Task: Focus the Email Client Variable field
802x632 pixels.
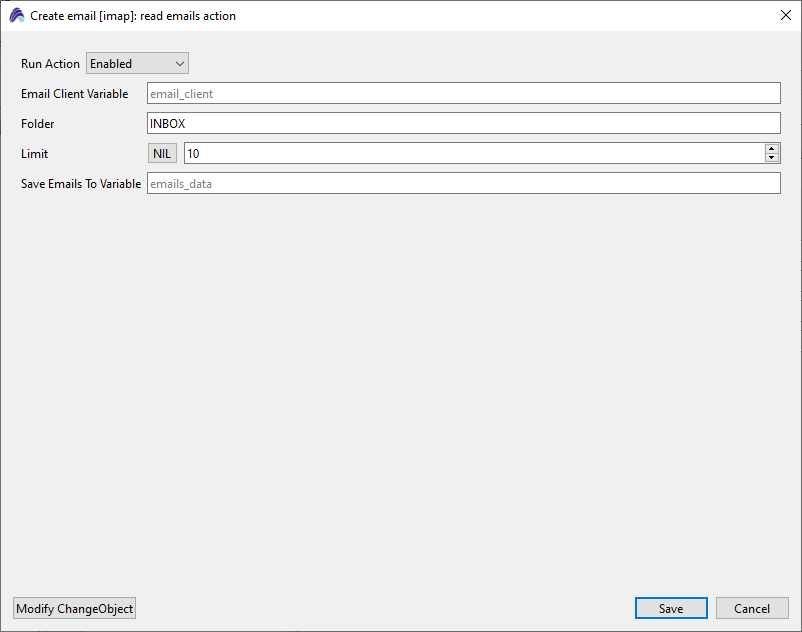Action: [x=463, y=94]
